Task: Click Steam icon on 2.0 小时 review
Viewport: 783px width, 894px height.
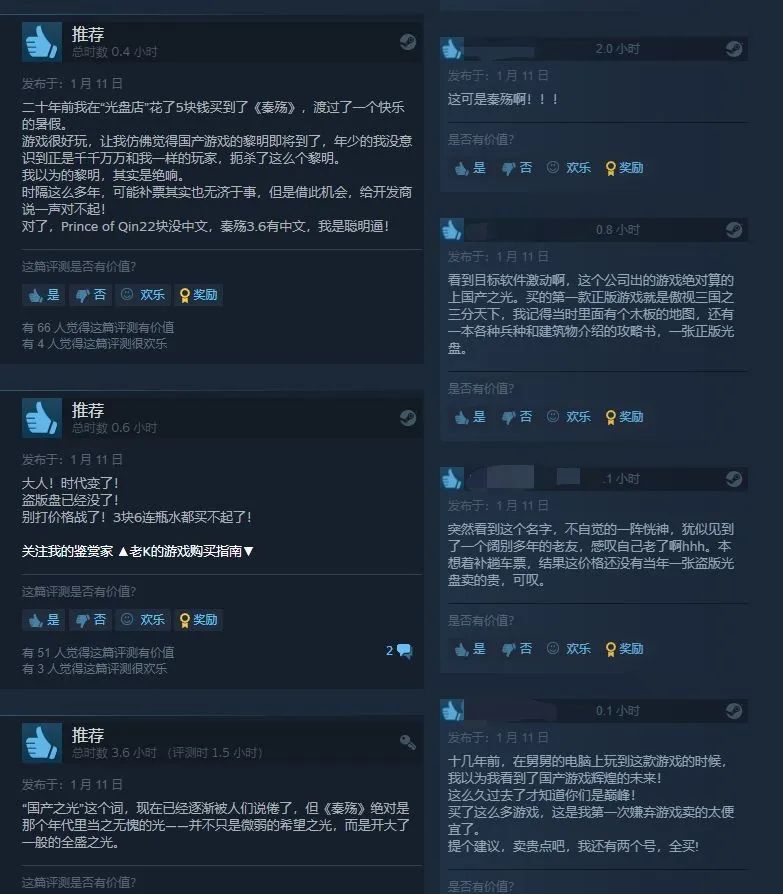Action: pyautogui.click(x=734, y=49)
